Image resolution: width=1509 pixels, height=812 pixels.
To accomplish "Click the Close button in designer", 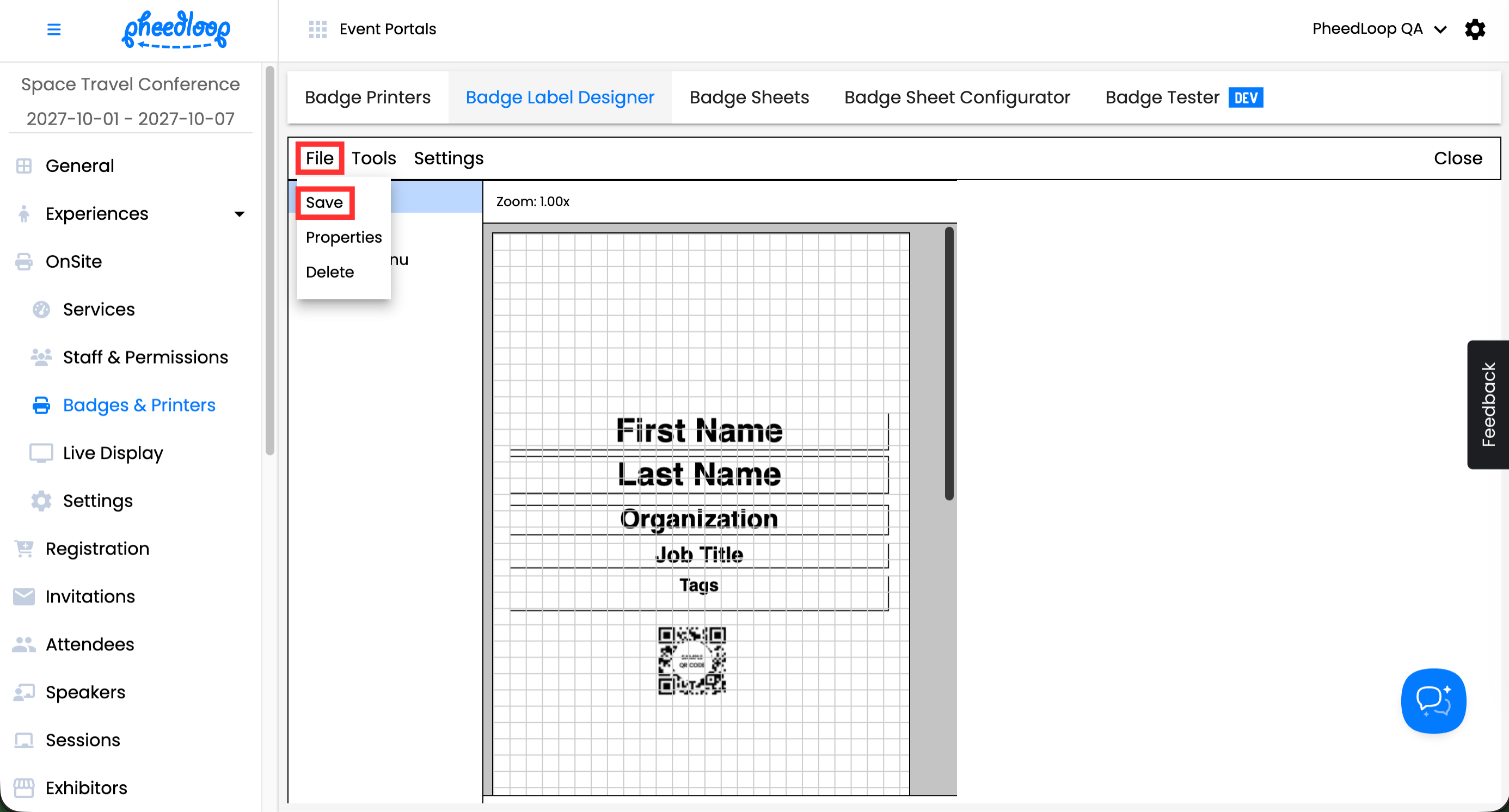I will pyautogui.click(x=1457, y=158).
